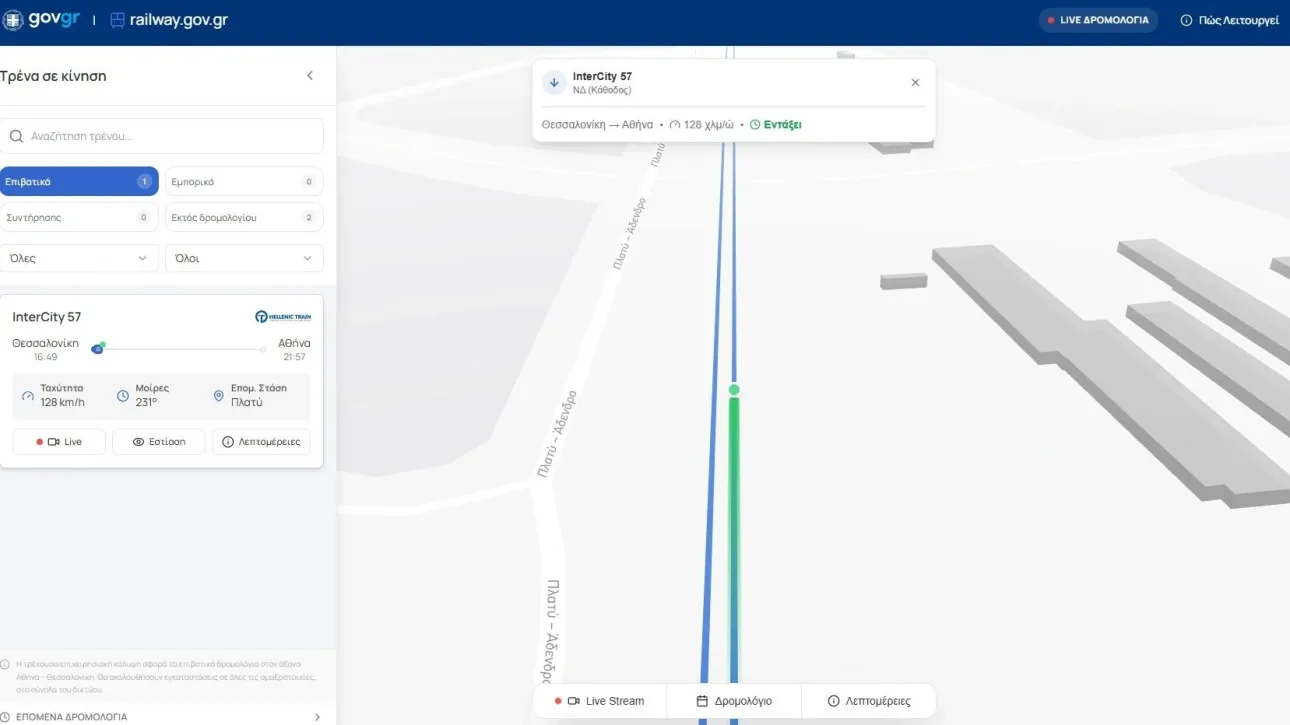
Task: Open the Δρομολόγιο tab in bottom bar
Action: (734, 701)
